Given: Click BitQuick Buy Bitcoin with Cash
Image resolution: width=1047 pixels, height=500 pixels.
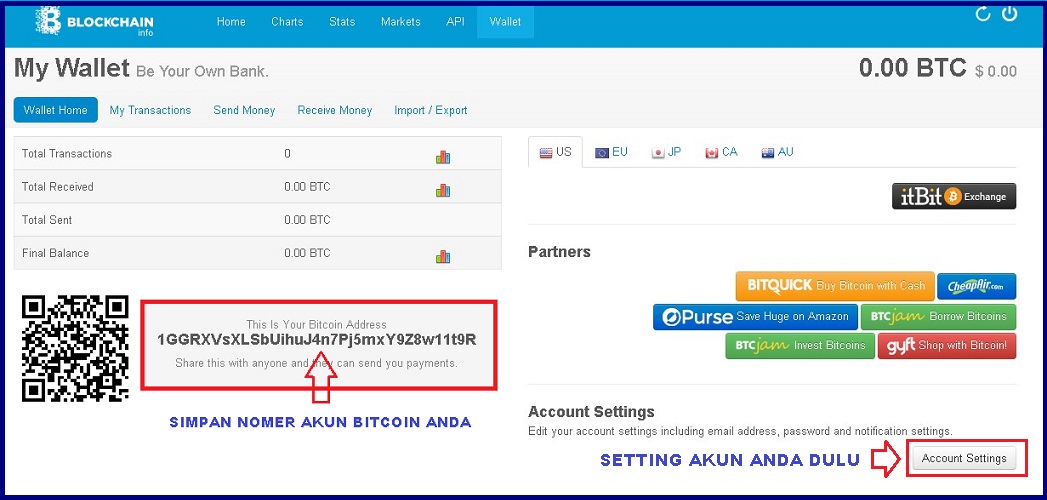Looking at the screenshot, I should click(834, 286).
